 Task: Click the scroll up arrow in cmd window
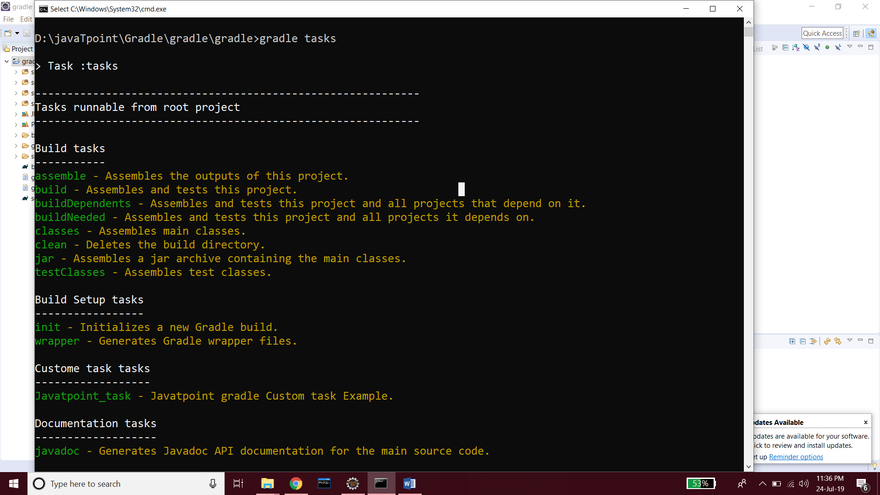(748, 22)
